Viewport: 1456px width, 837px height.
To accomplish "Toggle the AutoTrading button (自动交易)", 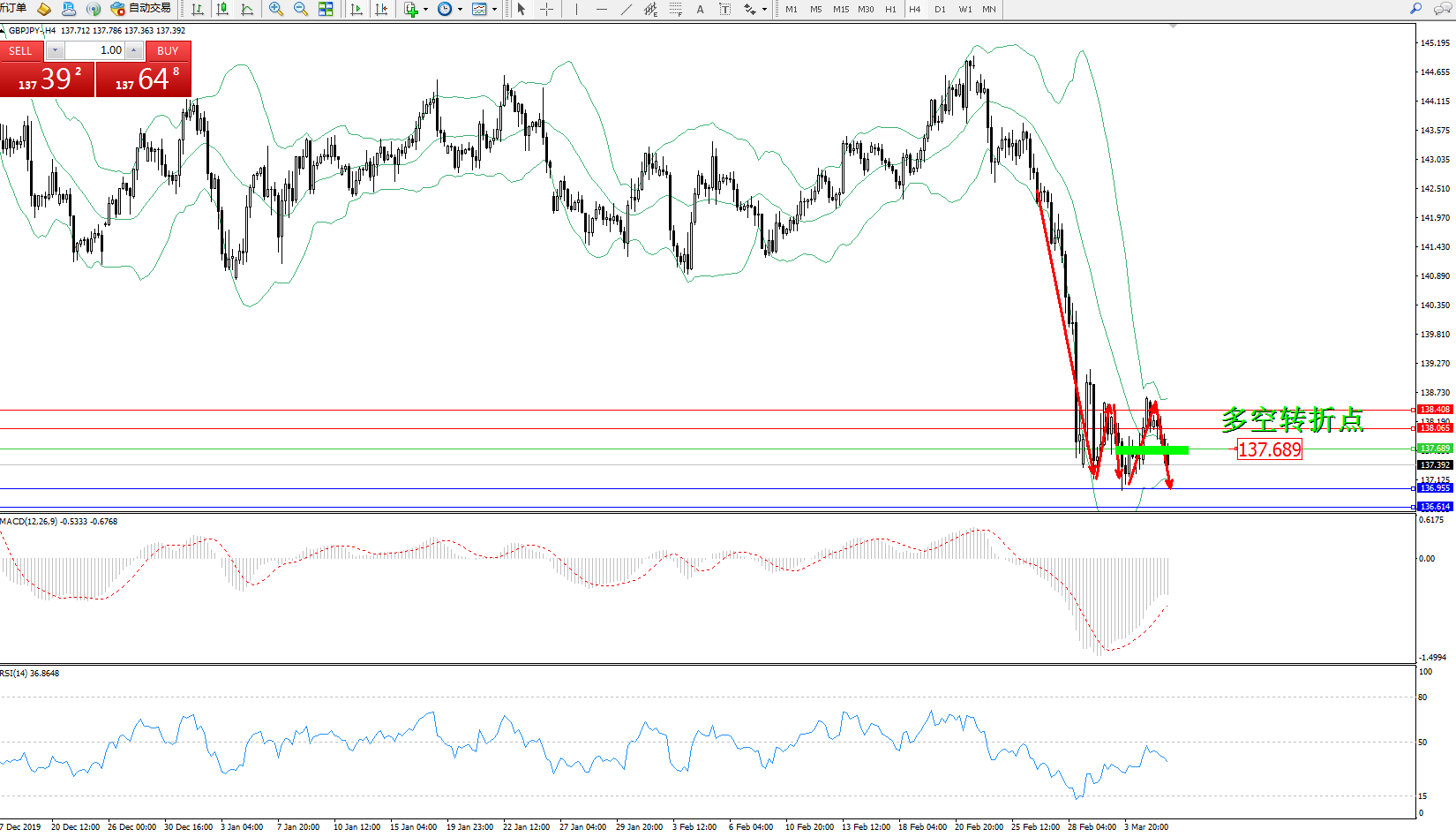I will (141, 9).
